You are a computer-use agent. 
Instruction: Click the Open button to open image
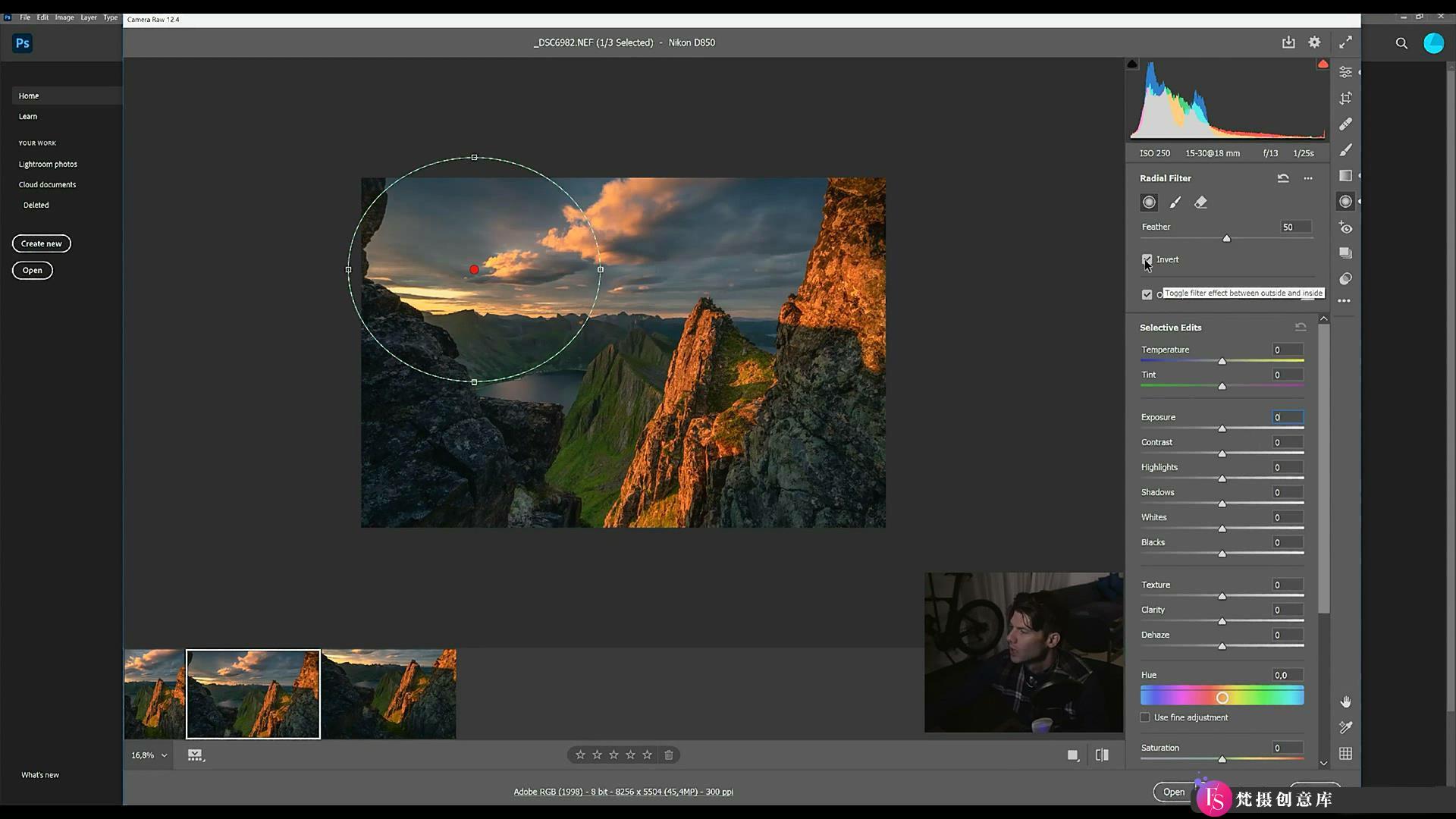point(1175,791)
